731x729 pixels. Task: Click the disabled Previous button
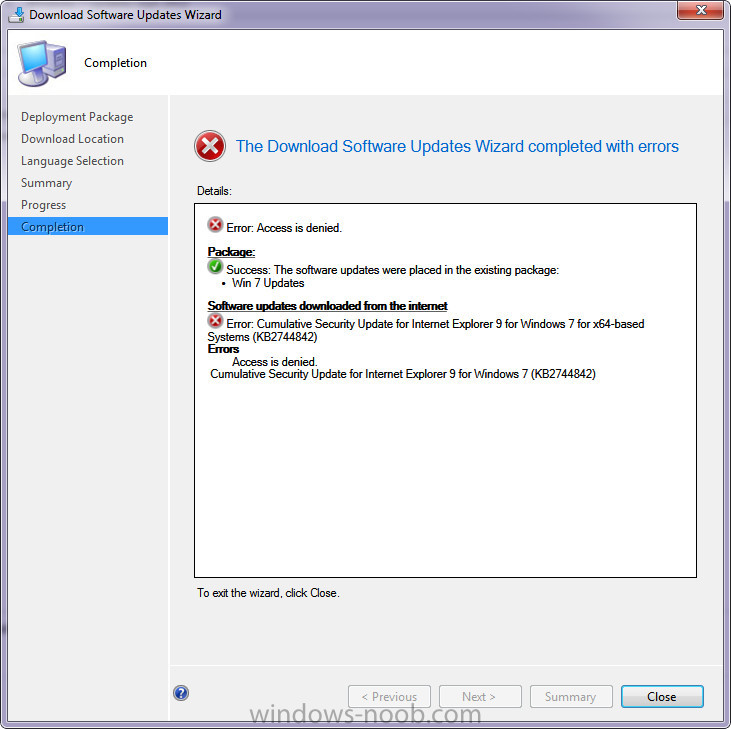click(389, 696)
